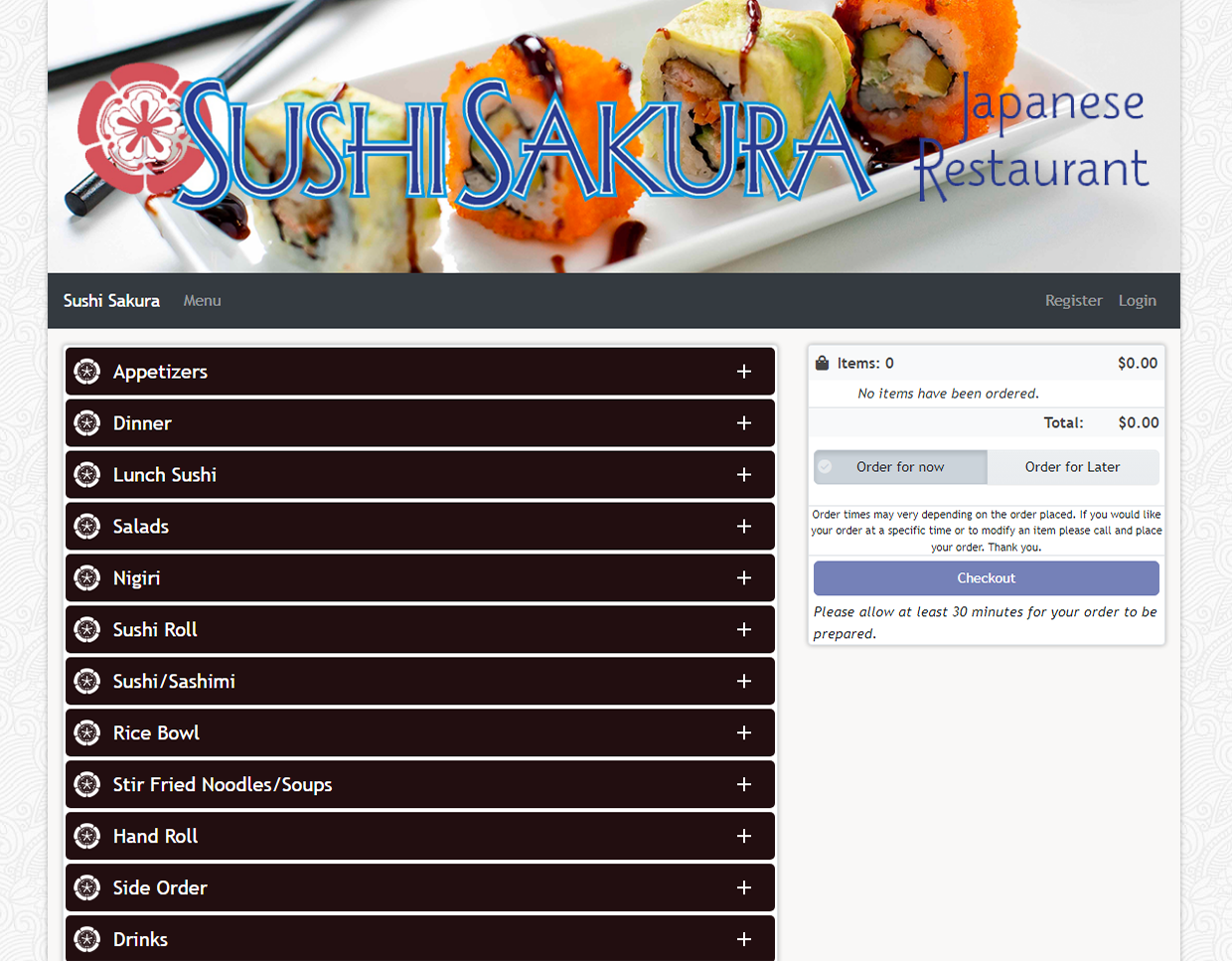
Task: Click the flower icon beside Nigiri
Action: [x=87, y=578]
